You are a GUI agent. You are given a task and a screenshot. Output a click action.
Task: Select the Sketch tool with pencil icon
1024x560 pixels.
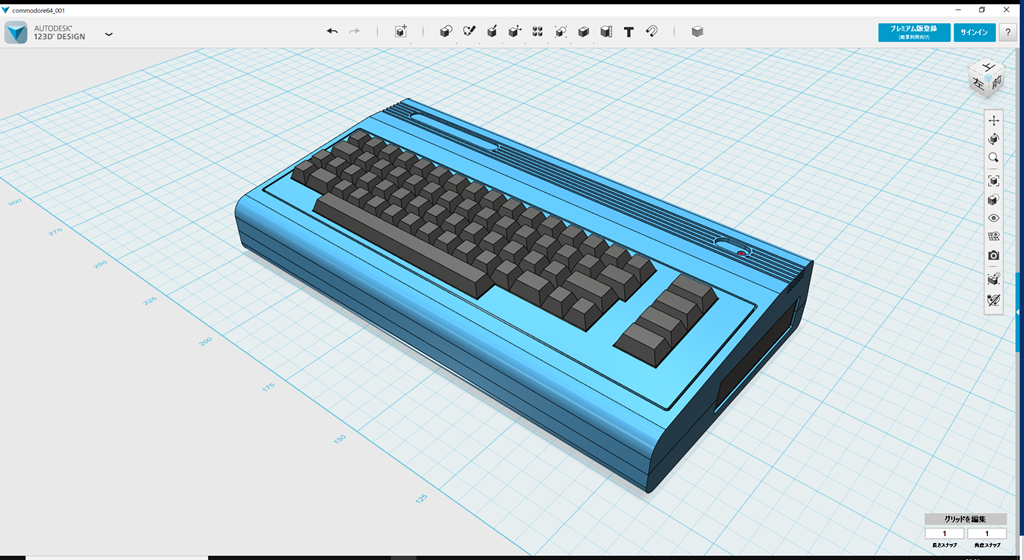[469, 32]
